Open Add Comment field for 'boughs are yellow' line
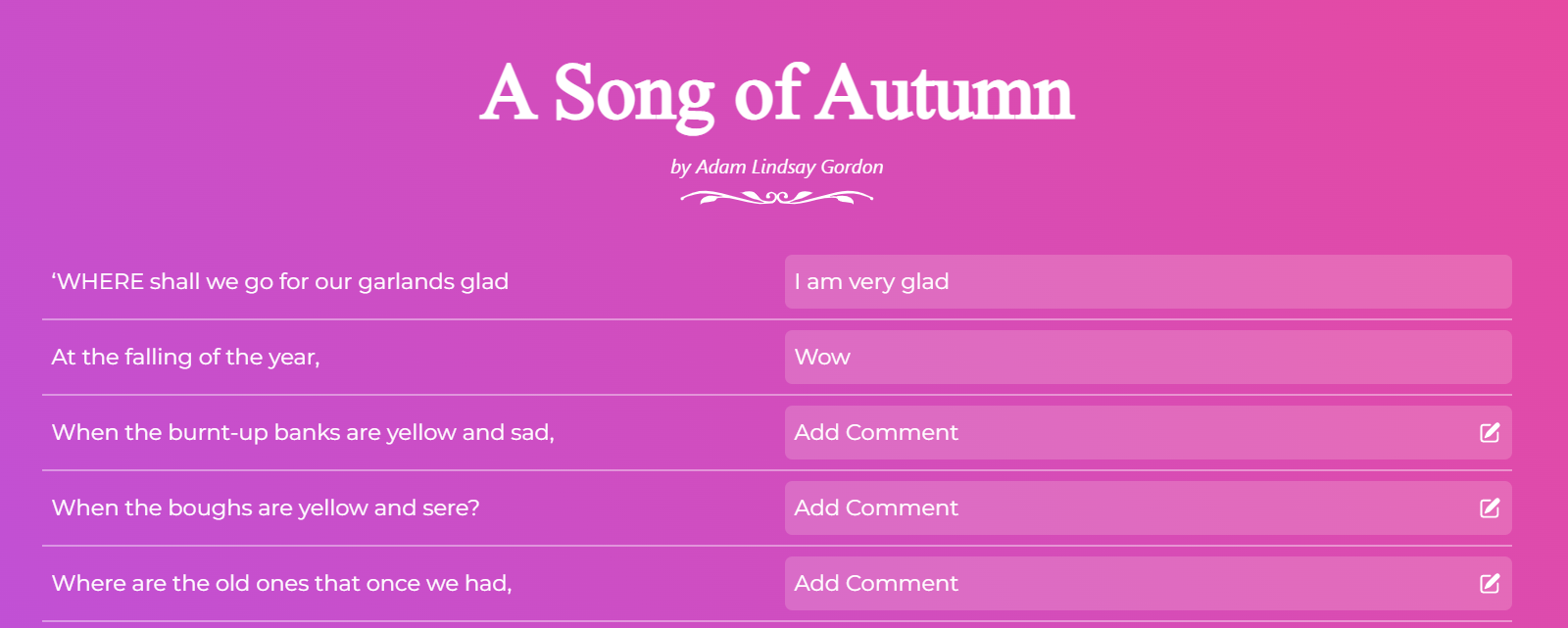Image resolution: width=1568 pixels, height=628 pixels. 1127,507
